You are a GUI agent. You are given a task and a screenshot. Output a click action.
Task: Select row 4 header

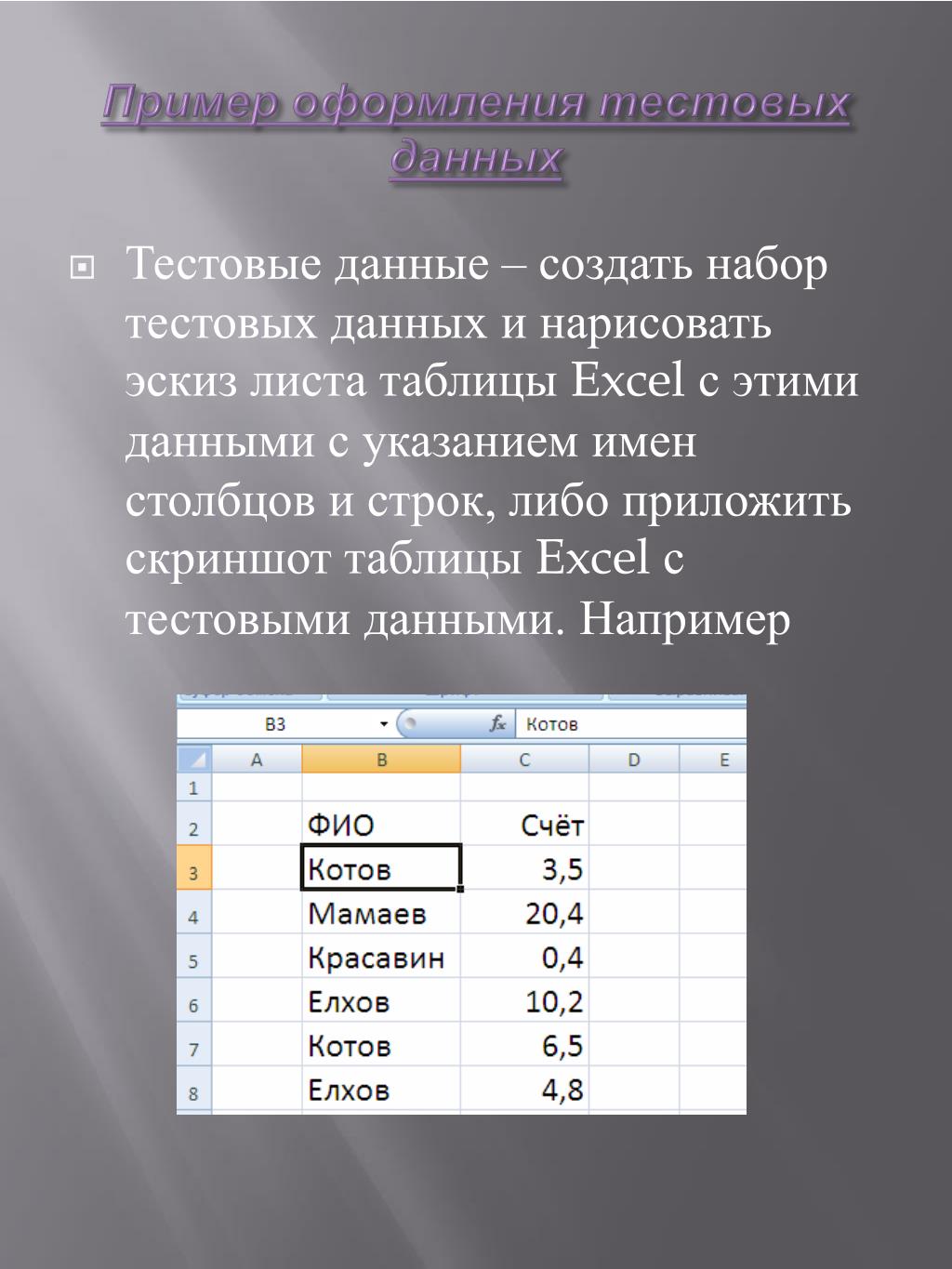[x=194, y=912]
